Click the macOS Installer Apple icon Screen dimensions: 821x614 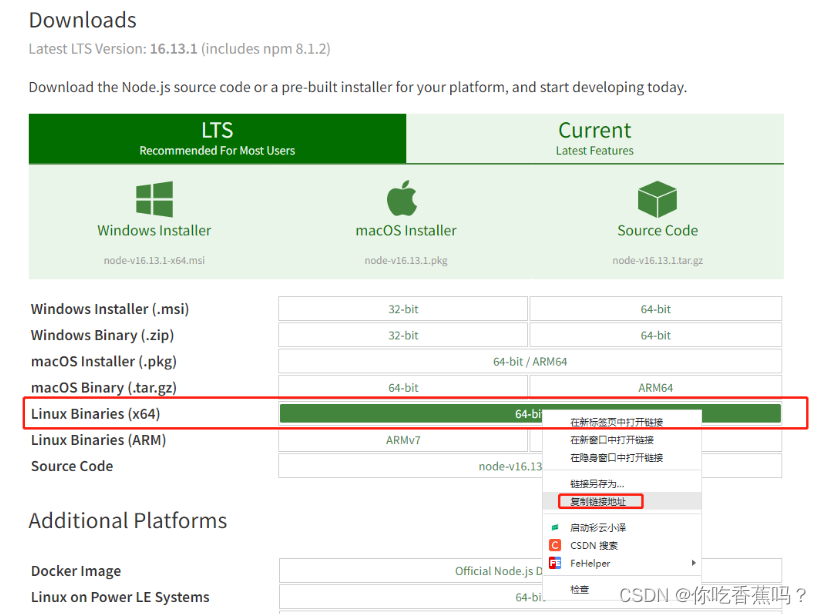(404, 196)
